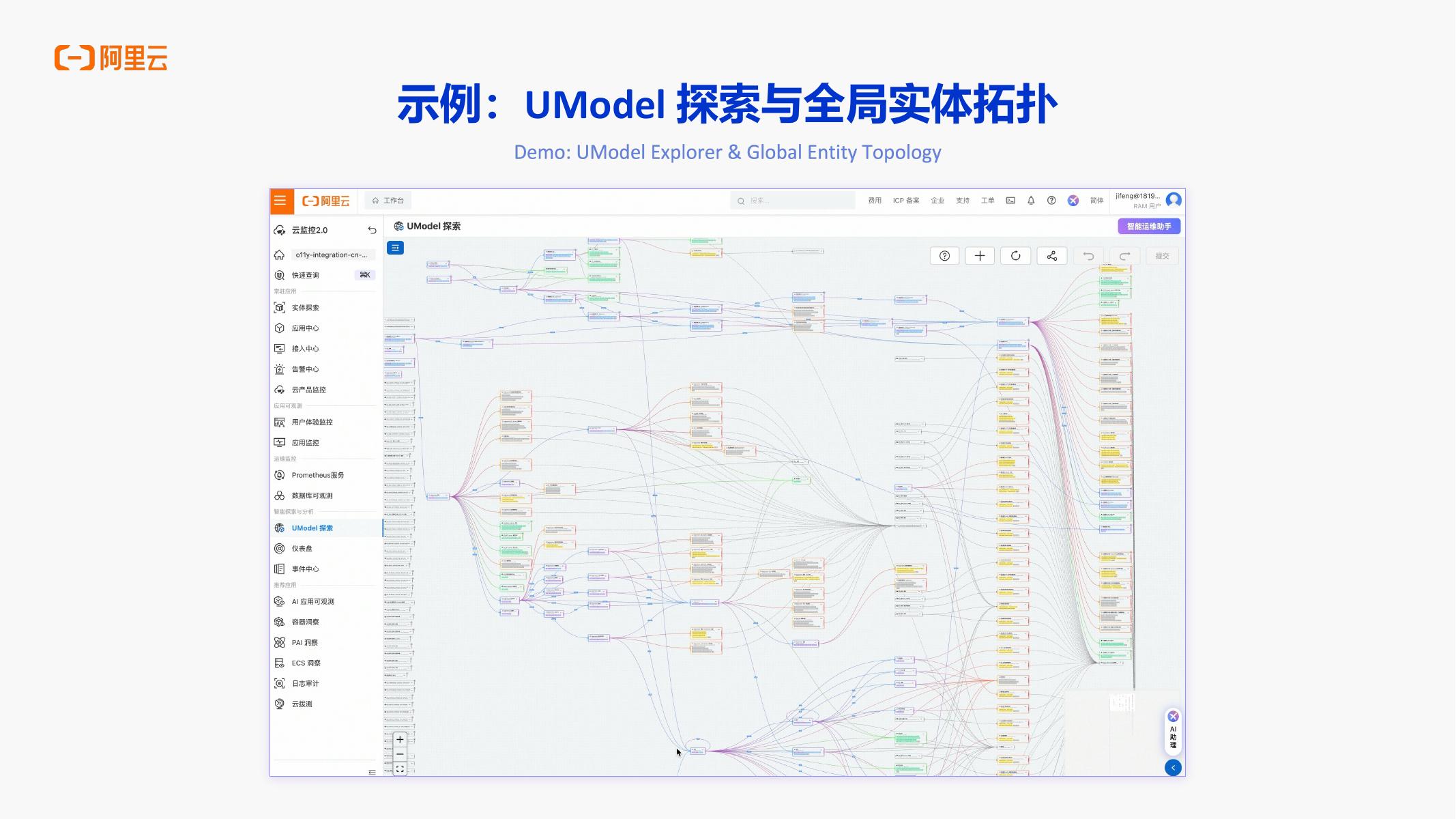Zoom out the topology with minus control
1456x819 pixels.
point(400,754)
